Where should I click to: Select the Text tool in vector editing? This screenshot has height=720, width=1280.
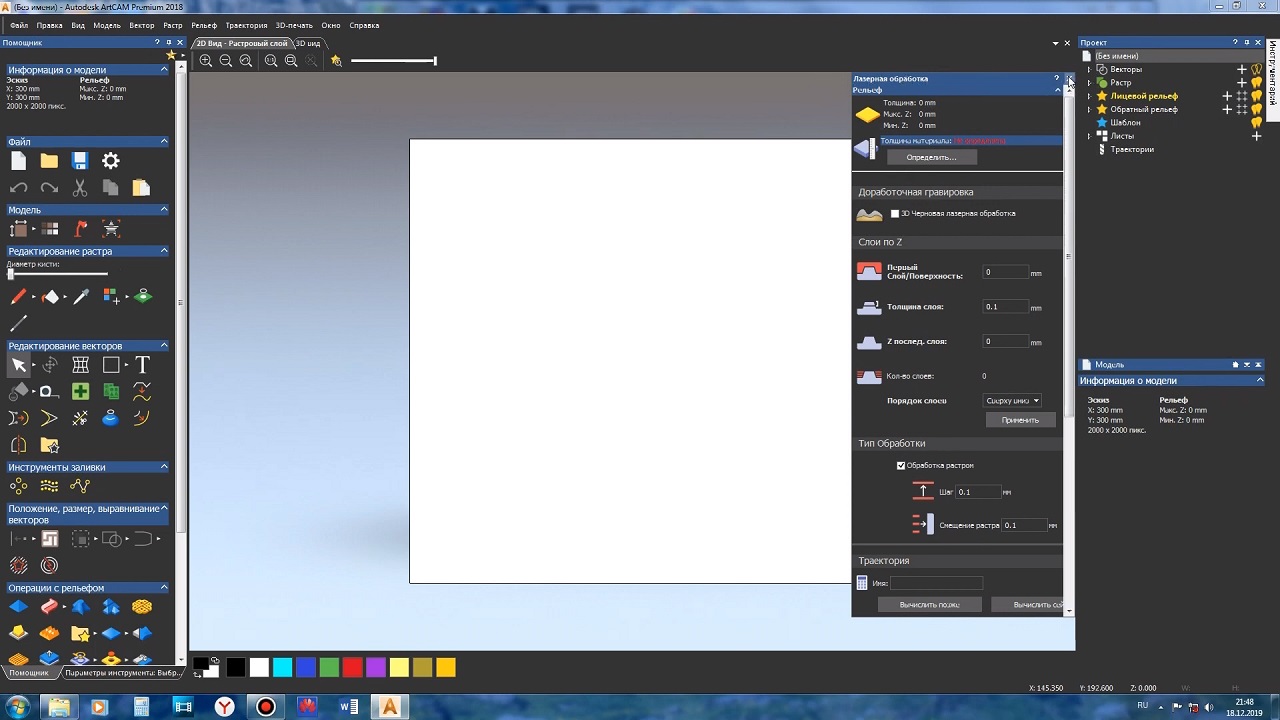[x=142, y=365]
